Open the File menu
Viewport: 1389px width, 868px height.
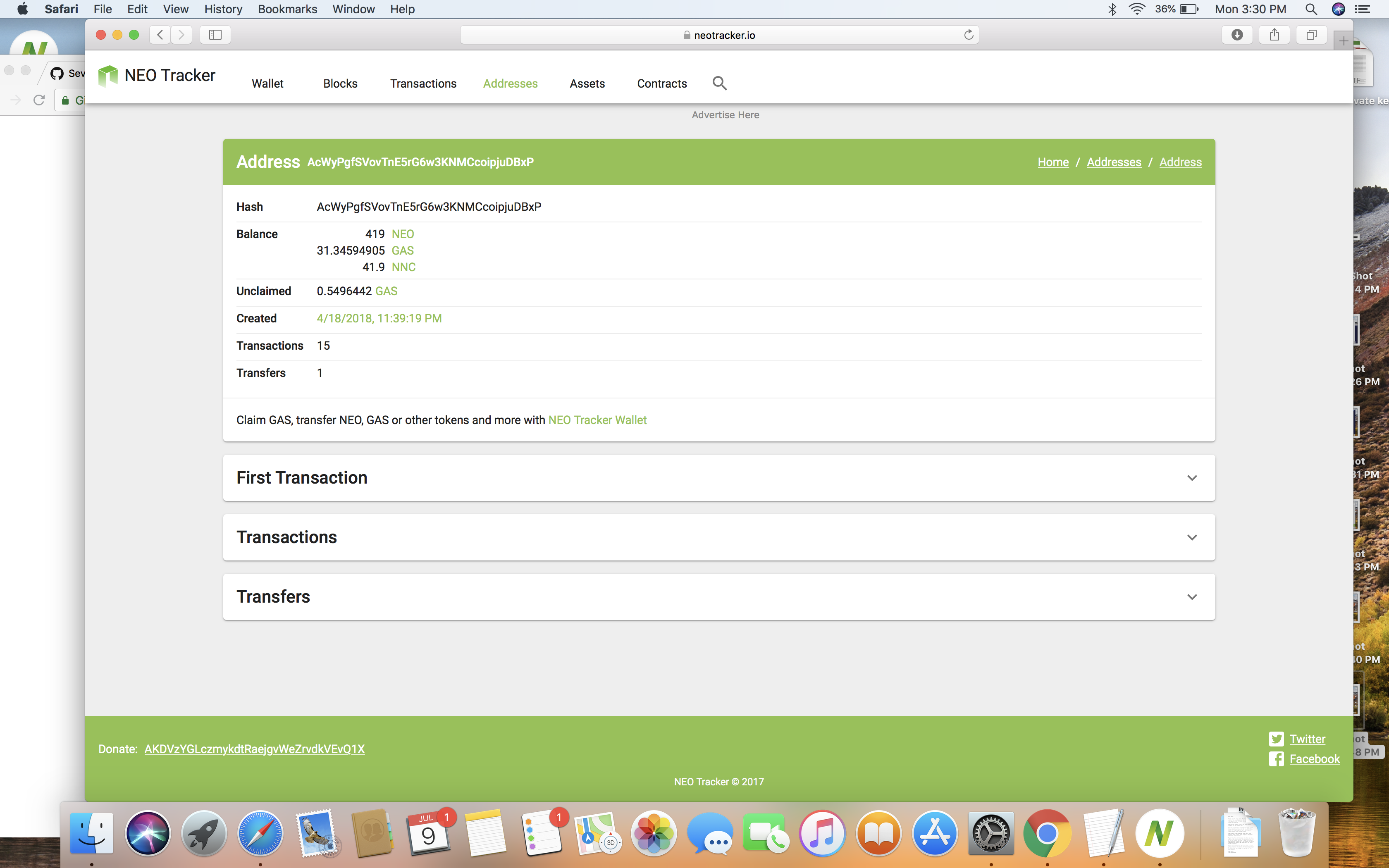point(103,9)
